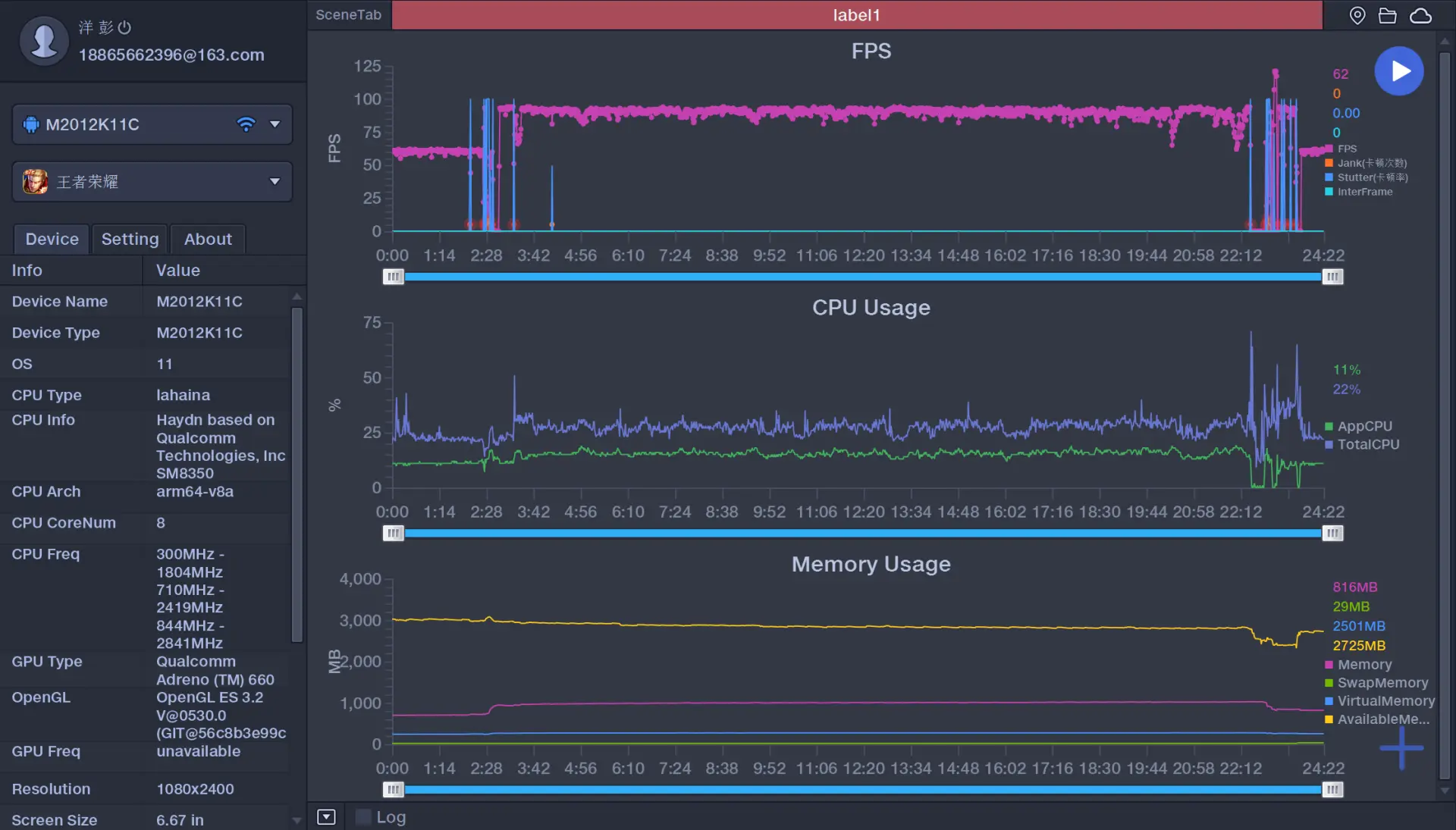Click the About tab

point(208,238)
